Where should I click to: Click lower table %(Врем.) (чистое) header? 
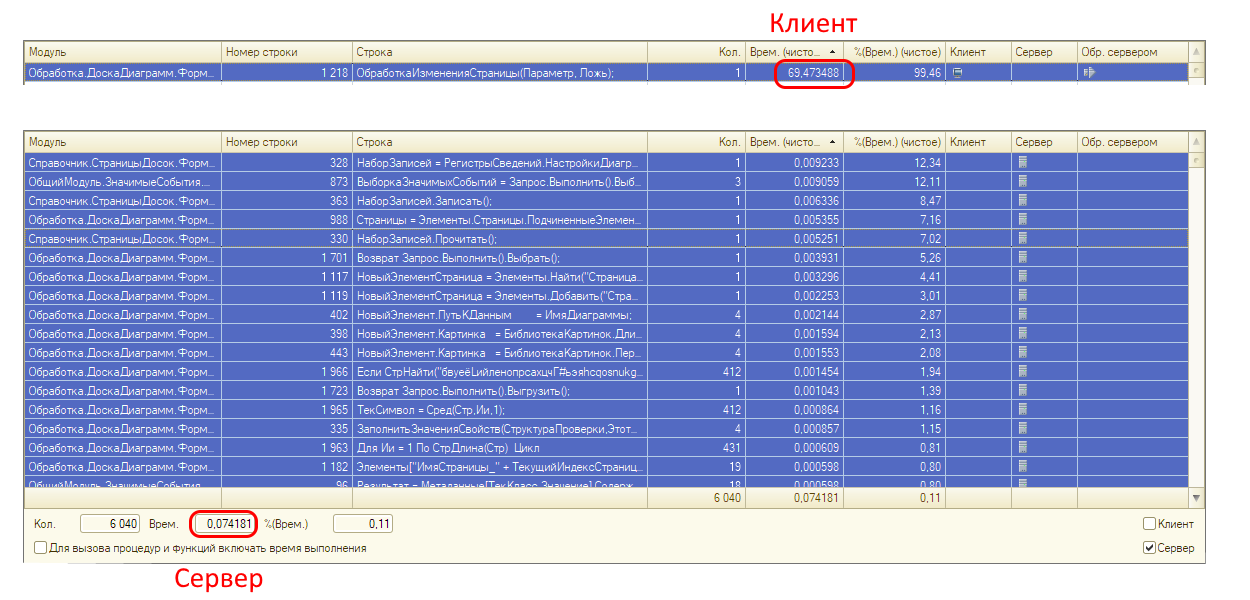(x=894, y=142)
